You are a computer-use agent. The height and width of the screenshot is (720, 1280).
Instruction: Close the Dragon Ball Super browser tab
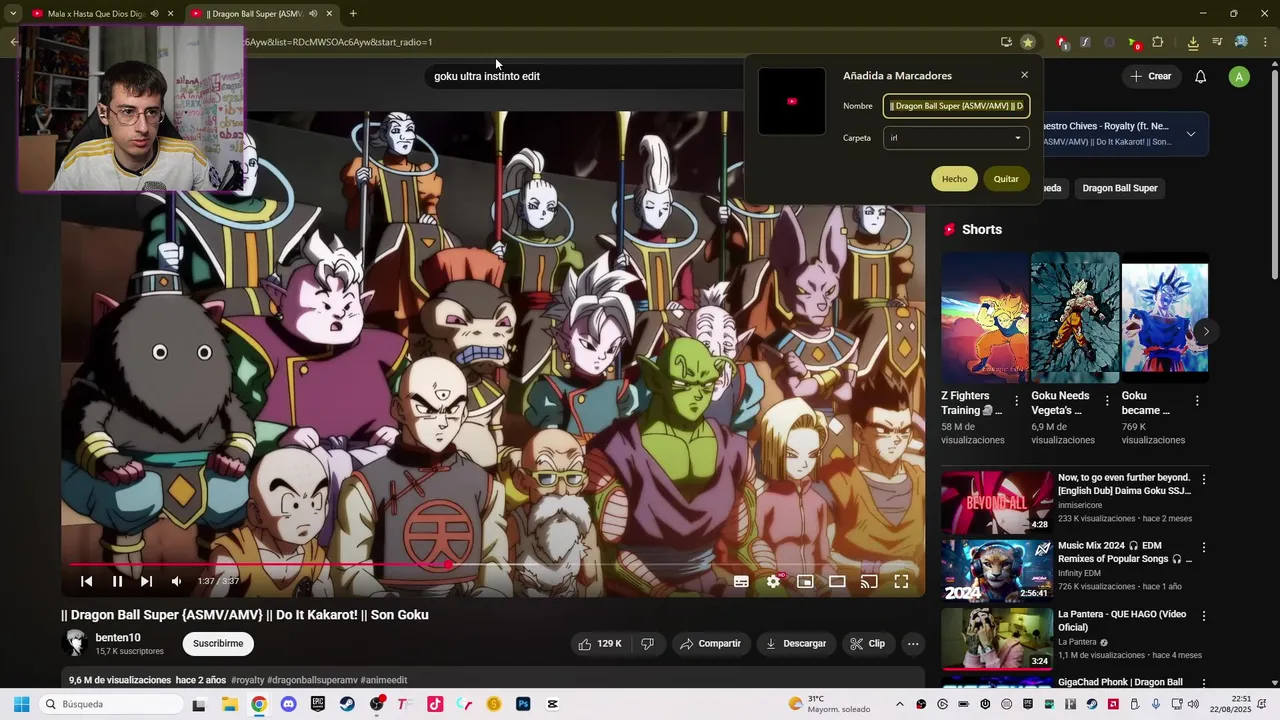pos(329,14)
